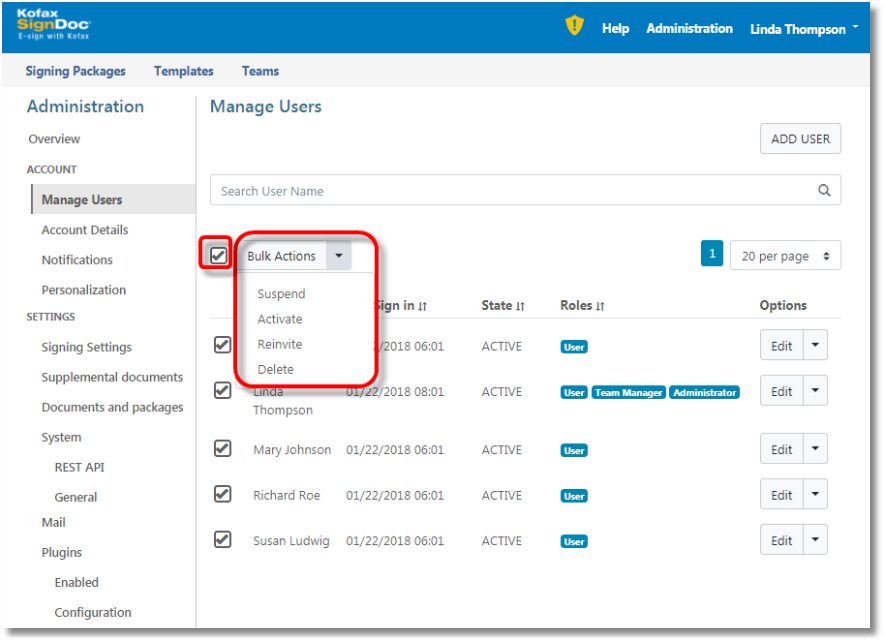
Task: Click the search magnifier icon
Action: [824, 191]
